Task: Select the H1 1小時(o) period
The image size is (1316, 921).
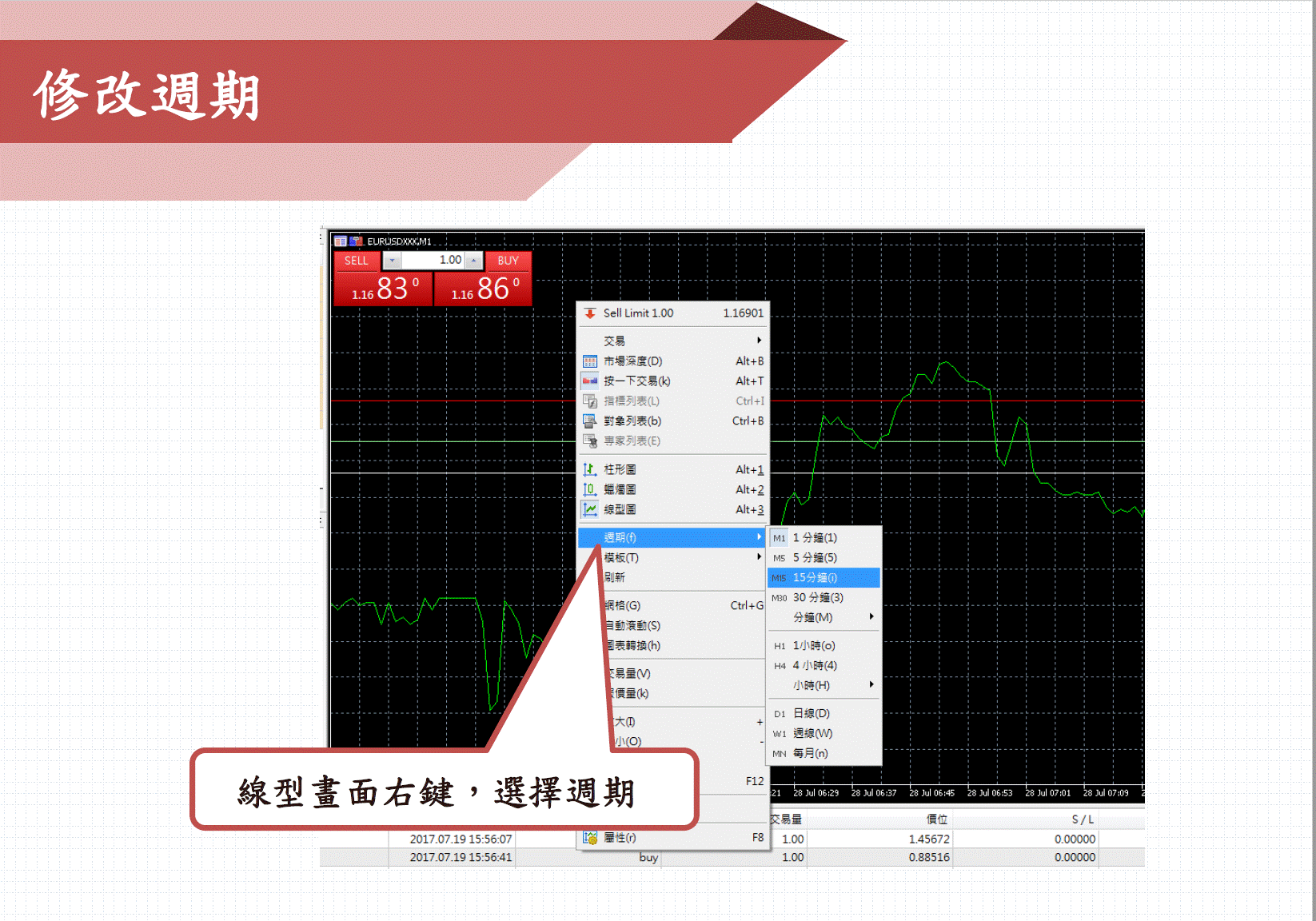Action: pyautogui.click(x=823, y=645)
